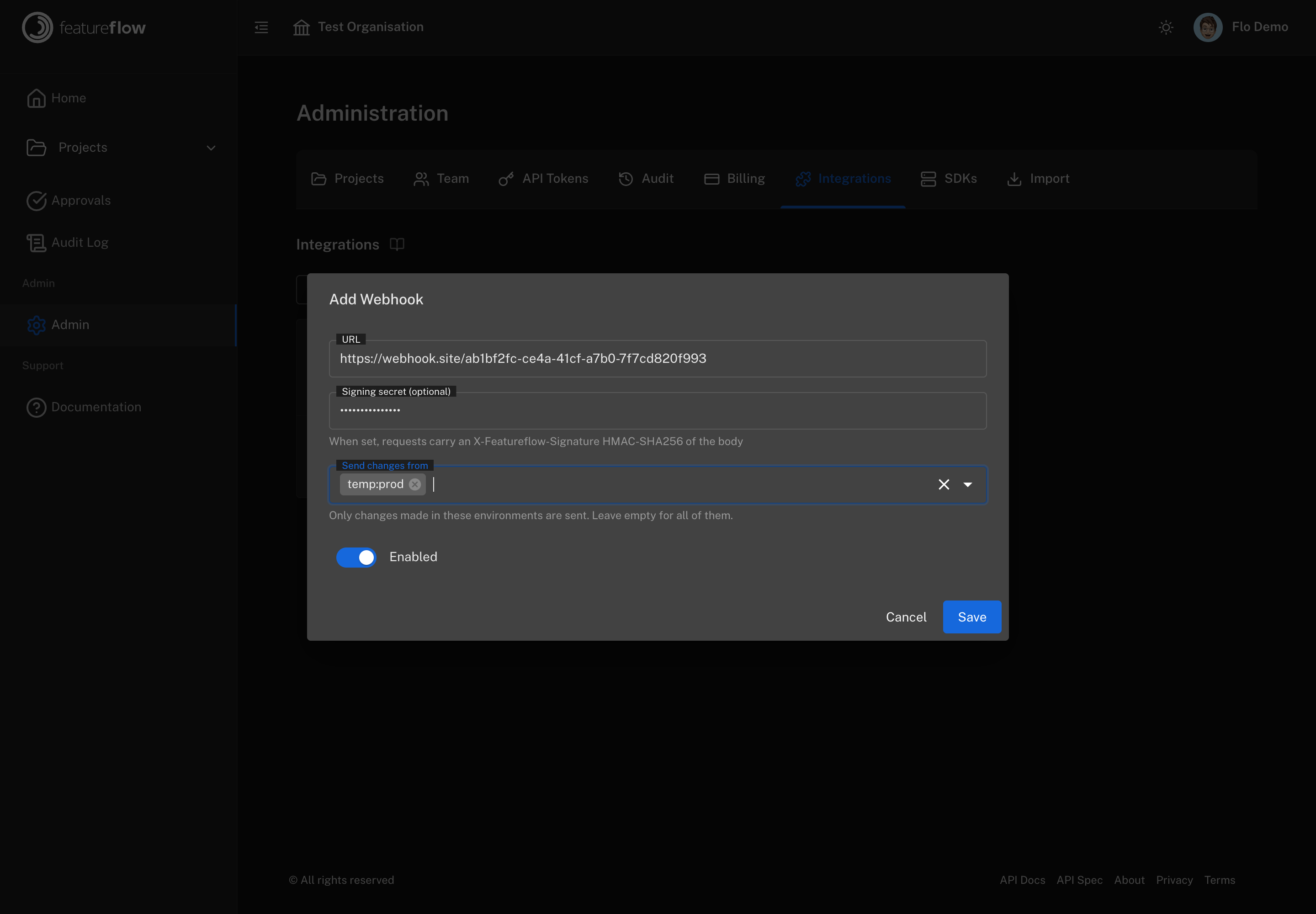Switch to API Tokens tab
Screen dimensions: 1316x914
point(543,179)
